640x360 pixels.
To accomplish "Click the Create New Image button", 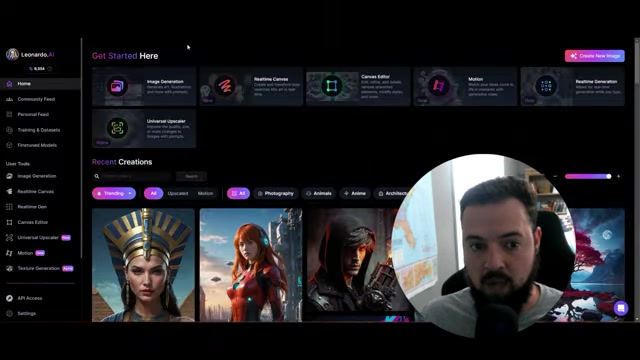I will tap(595, 56).
